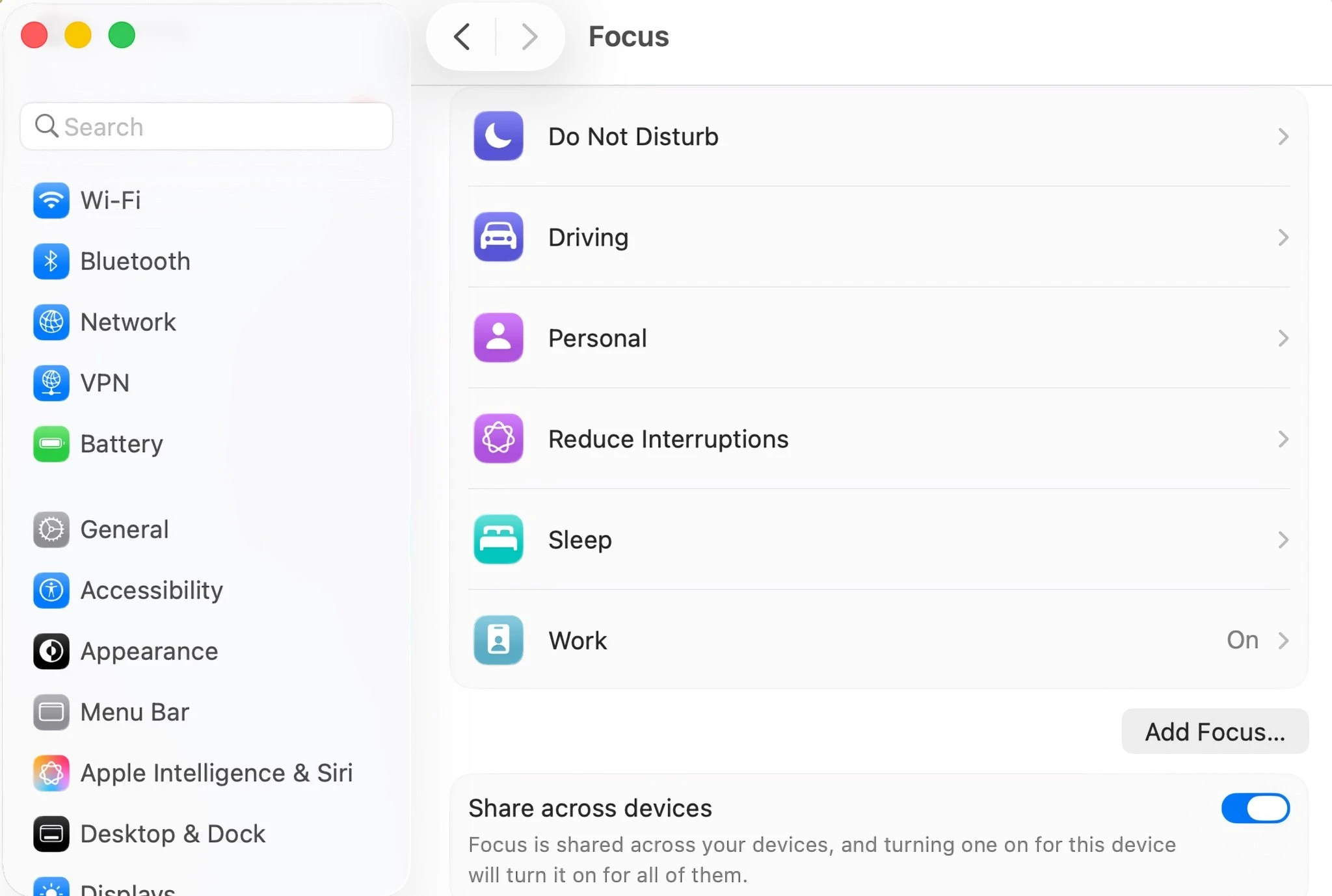Click the green Battery icon

[x=51, y=444]
